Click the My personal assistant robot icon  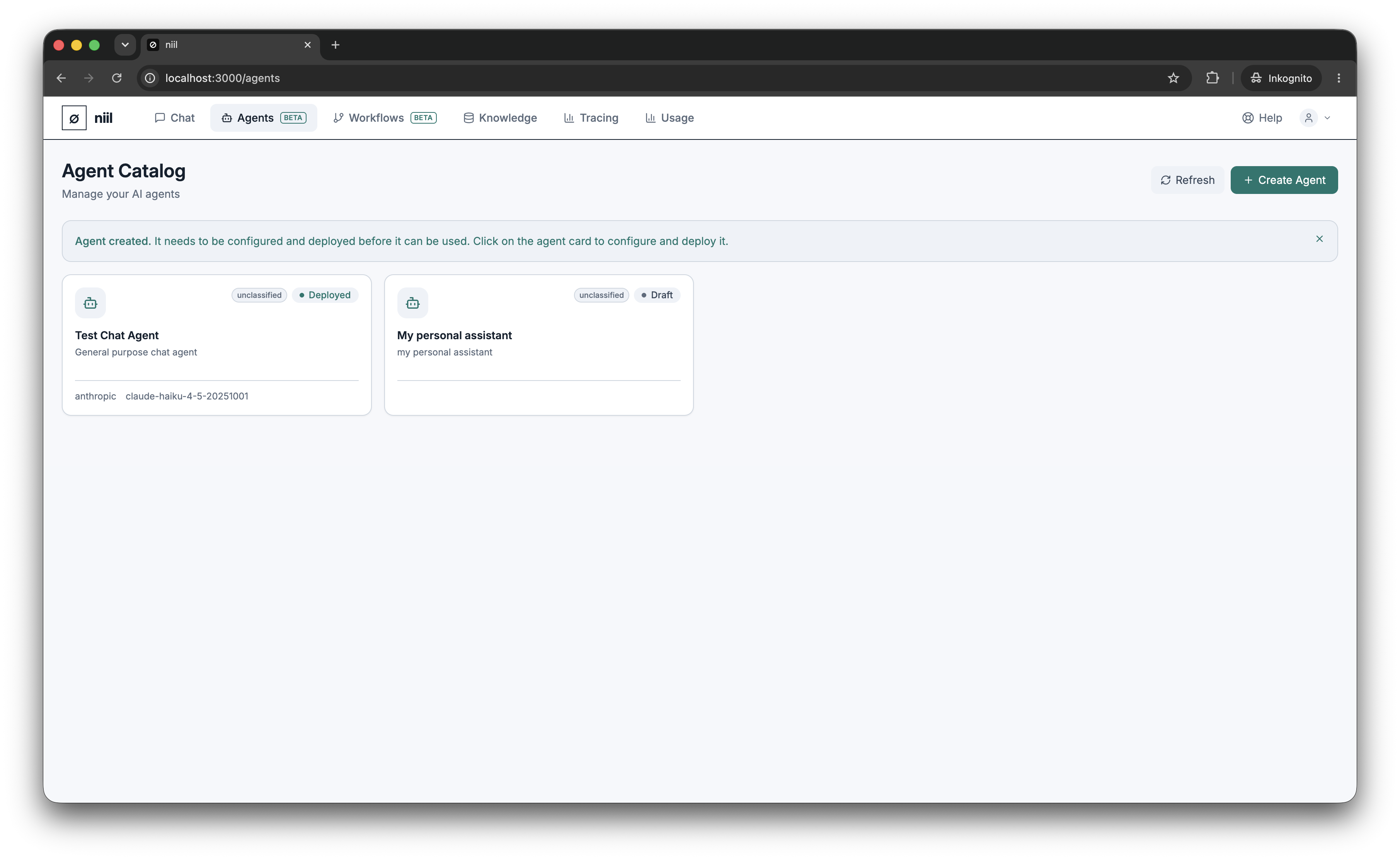tap(412, 303)
